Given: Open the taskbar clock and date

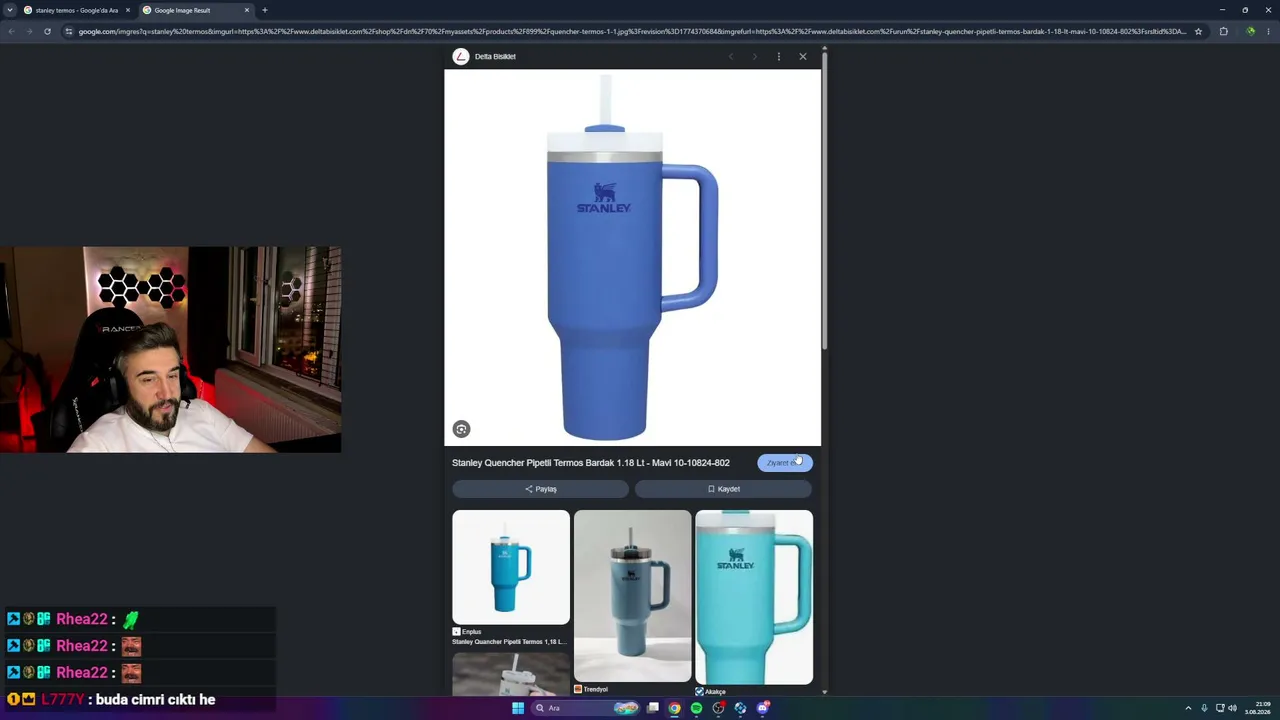Looking at the screenshot, I should [1258, 708].
